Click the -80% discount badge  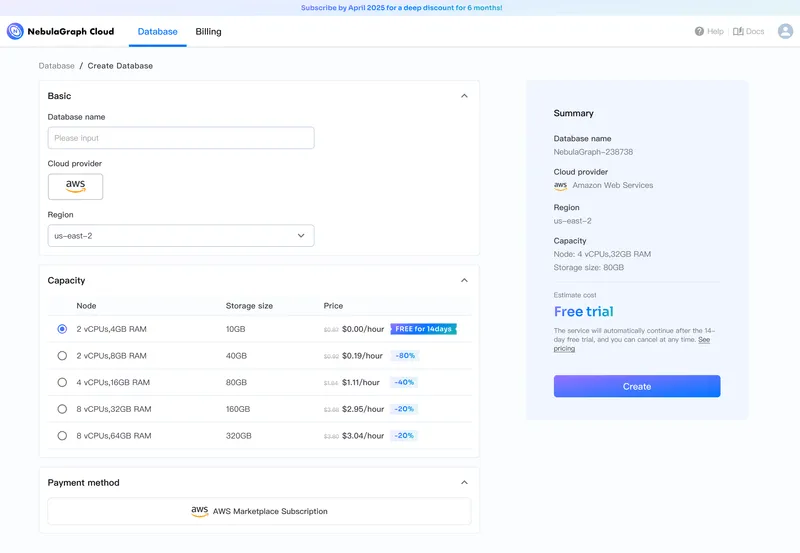404,355
